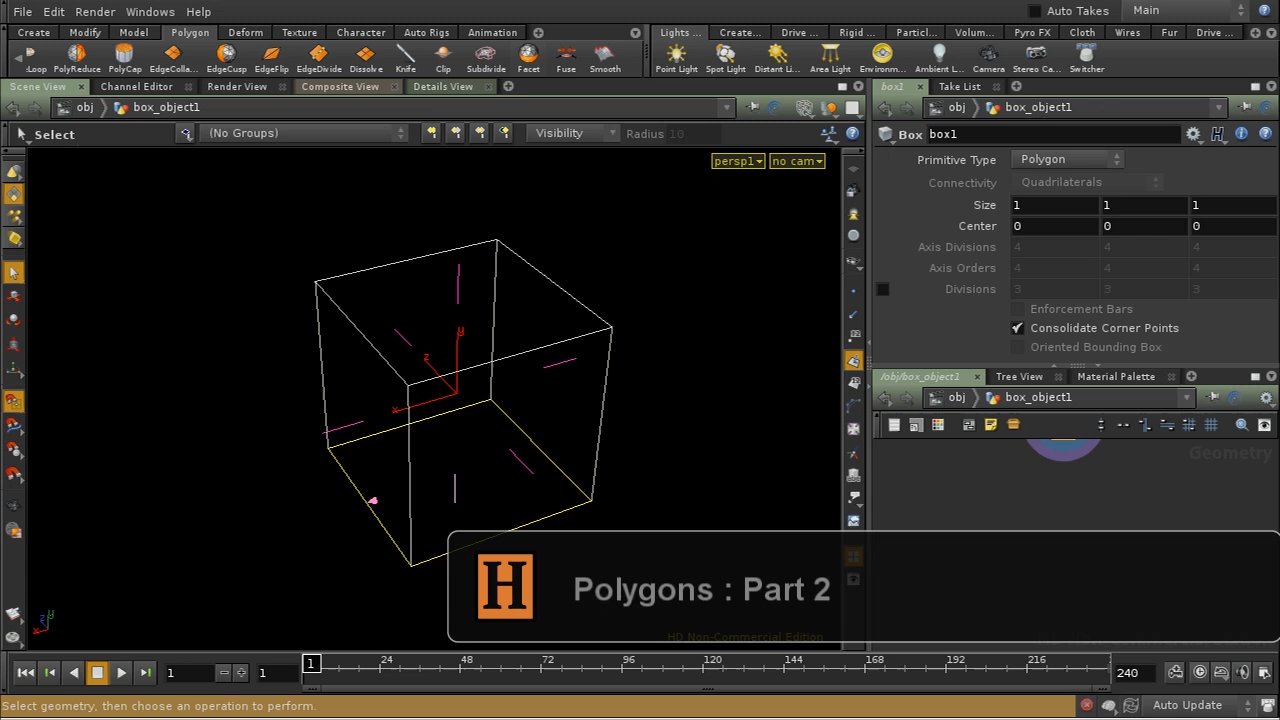Uncheck Consolidate Corner Points
1280x720 pixels.
click(1018, 328)
